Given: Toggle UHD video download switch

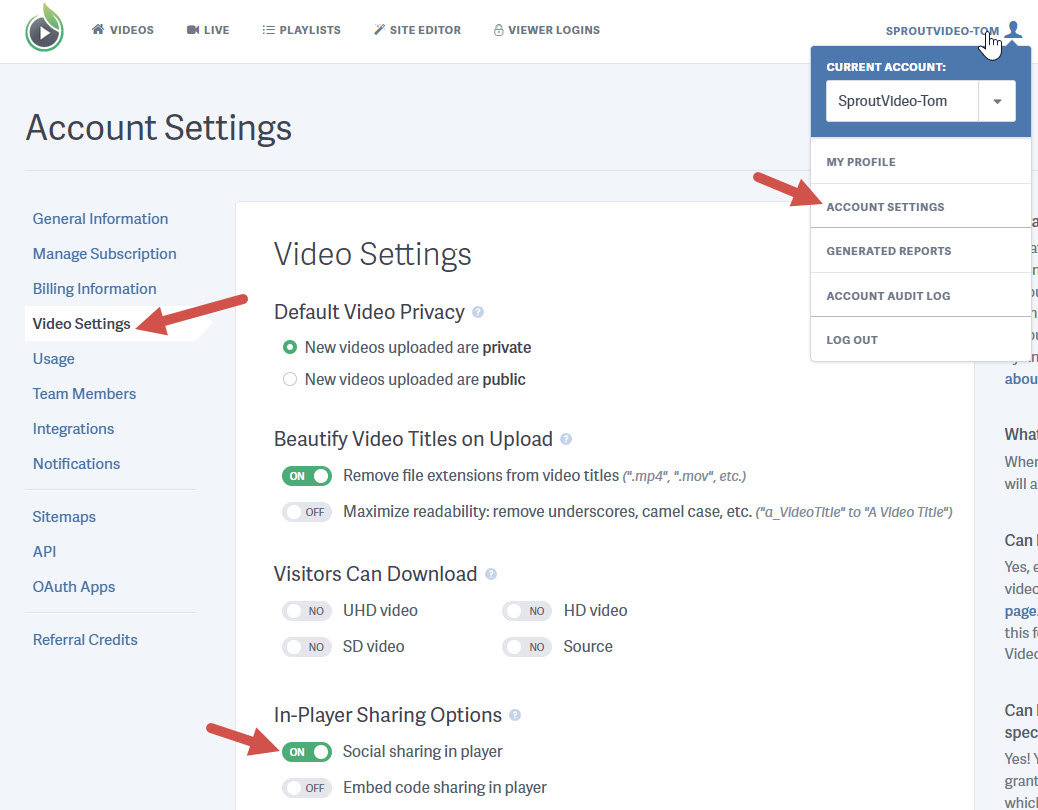Looking at the screenshot, I should (307, 611).
